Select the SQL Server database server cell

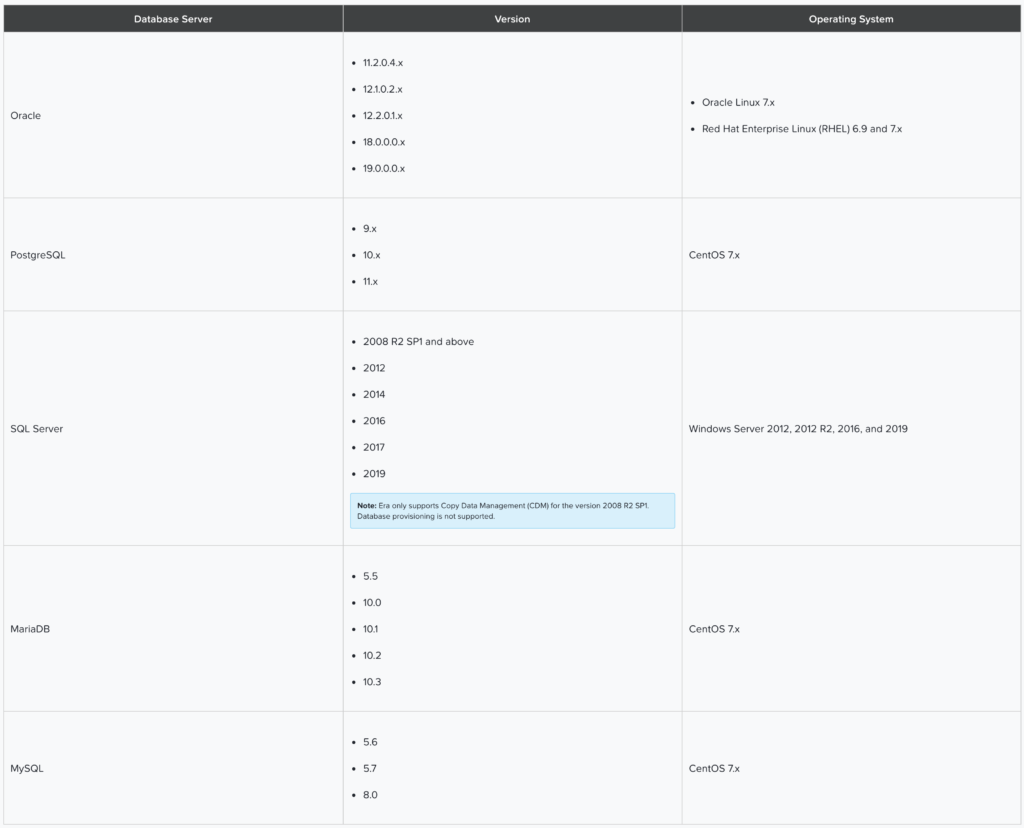pos(36,428)
